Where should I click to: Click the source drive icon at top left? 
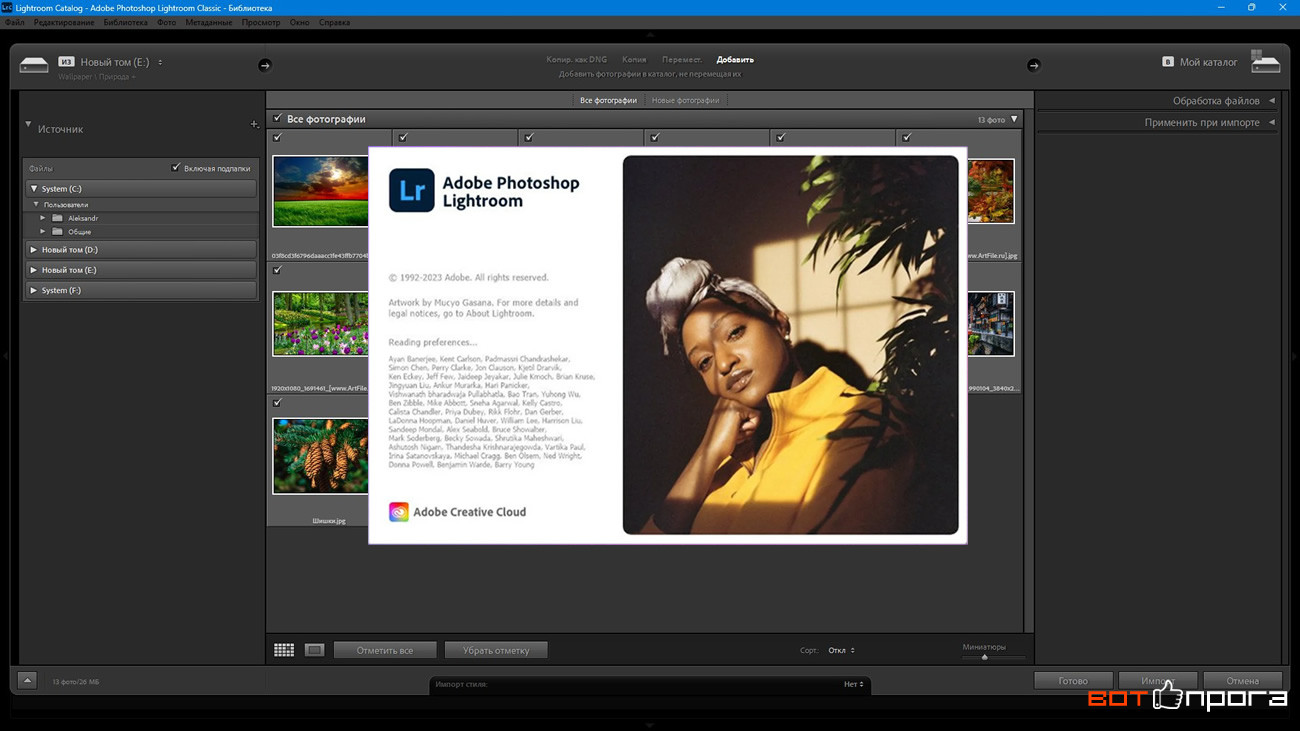34,65
